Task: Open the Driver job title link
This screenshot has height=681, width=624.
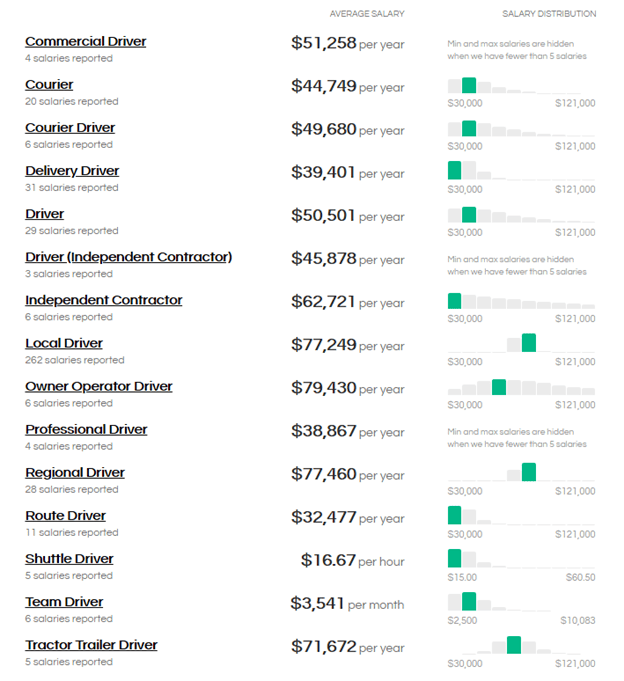Action: [44, 214]
